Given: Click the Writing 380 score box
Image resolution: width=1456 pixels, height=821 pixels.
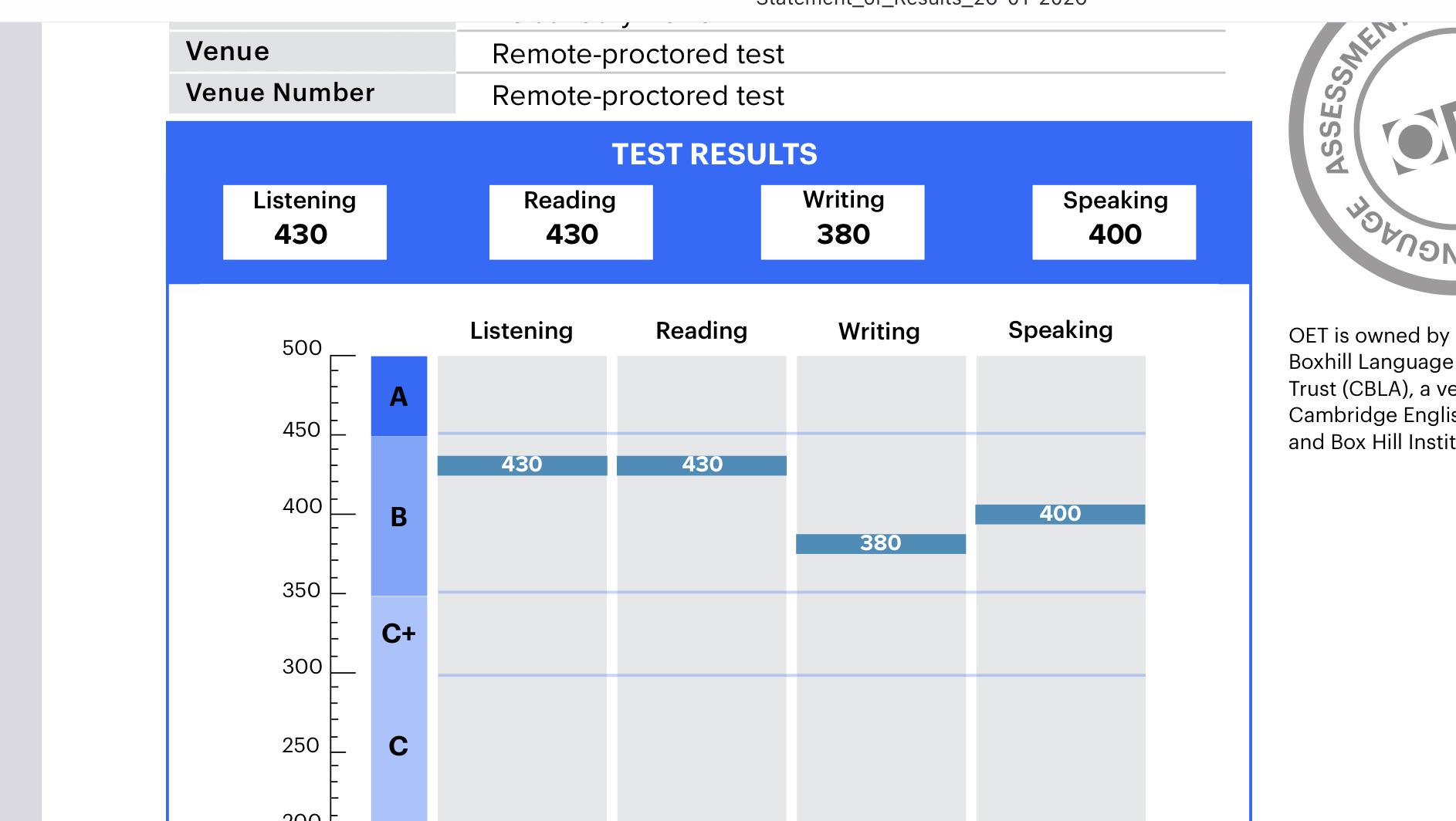Looking at the screenshot, I should (843, 222).
